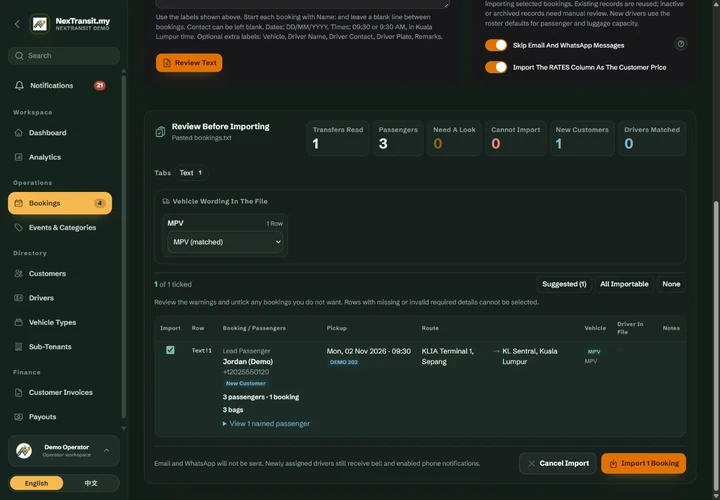Click into the sidebar Search field
This screenshot has height=500, width=720.
(x=64, y=56)
